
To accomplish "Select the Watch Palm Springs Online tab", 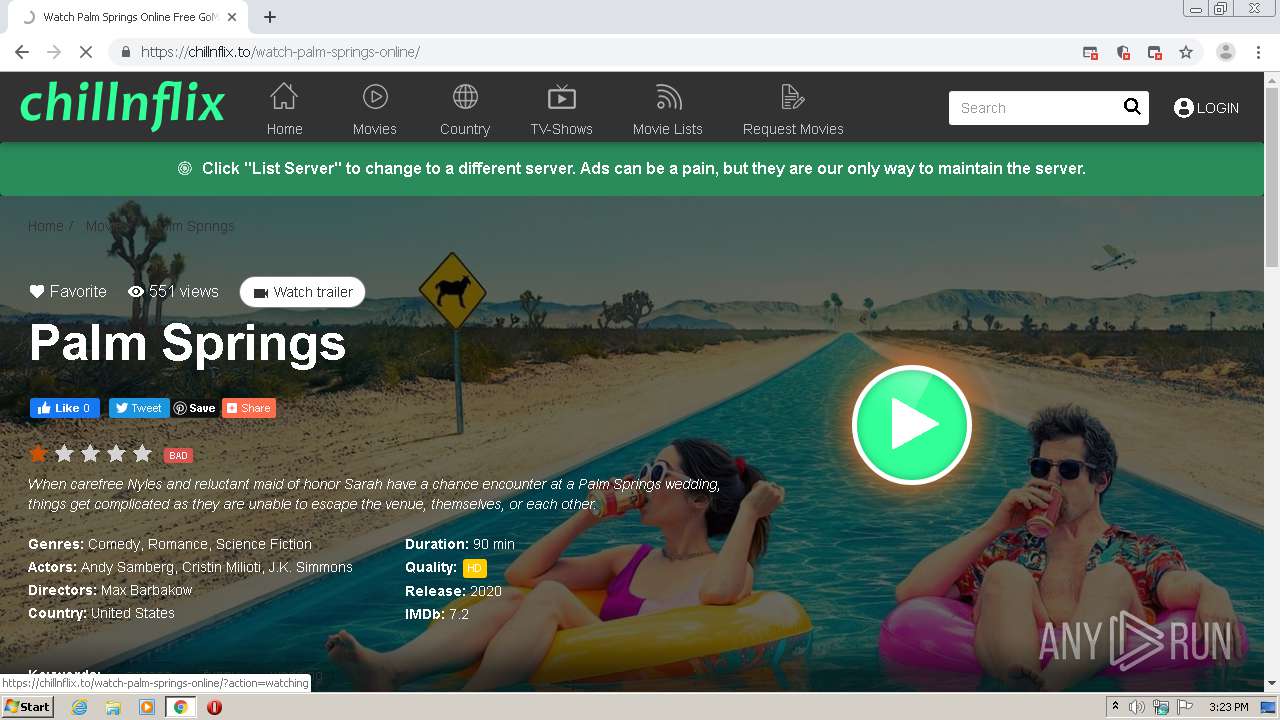I will (128, 17).
